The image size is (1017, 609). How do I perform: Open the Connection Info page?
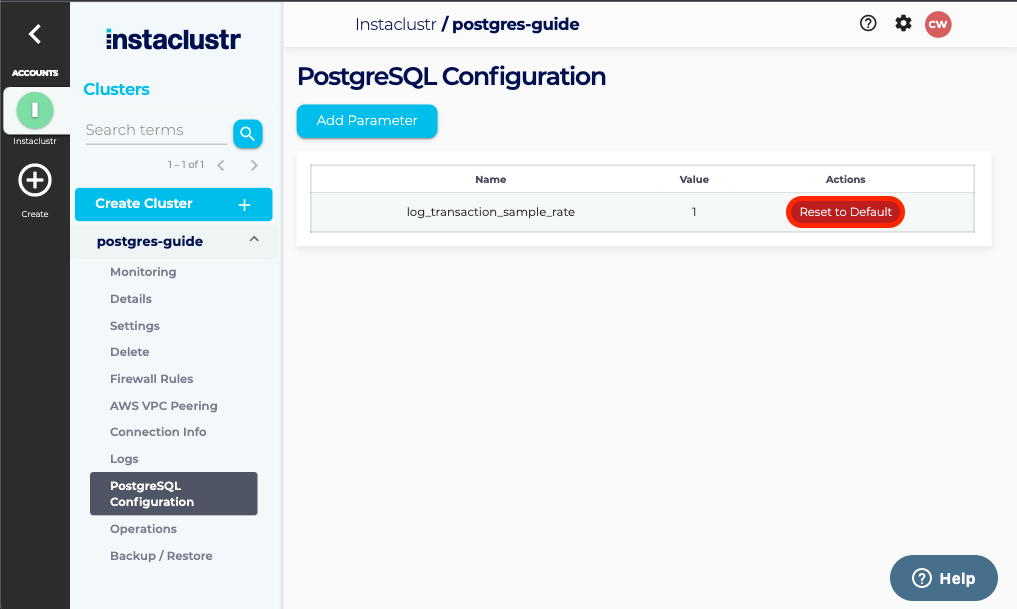tap(158, 432)
